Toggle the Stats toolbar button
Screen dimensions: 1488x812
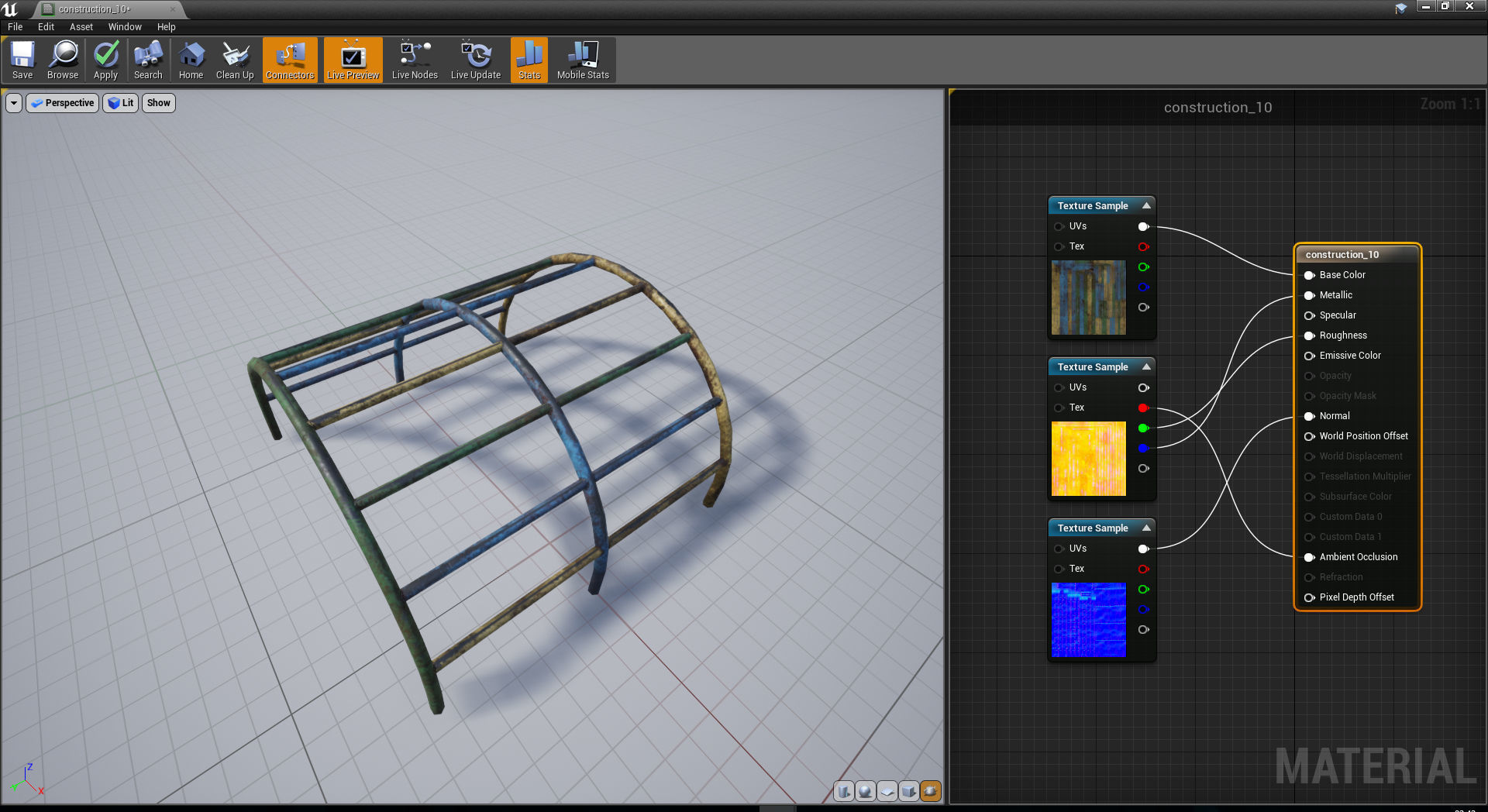point(529,60)
